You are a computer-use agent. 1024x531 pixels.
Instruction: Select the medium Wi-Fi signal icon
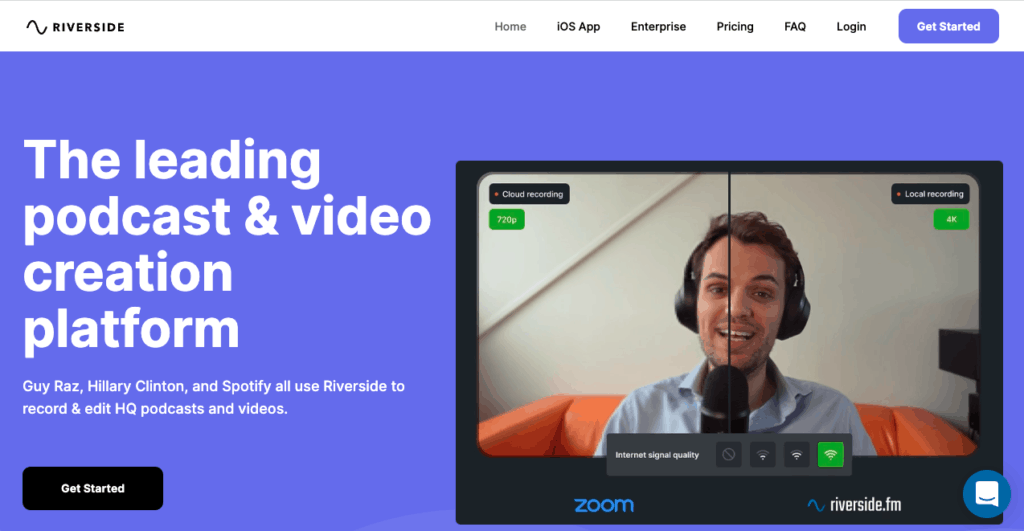[797, 455]
